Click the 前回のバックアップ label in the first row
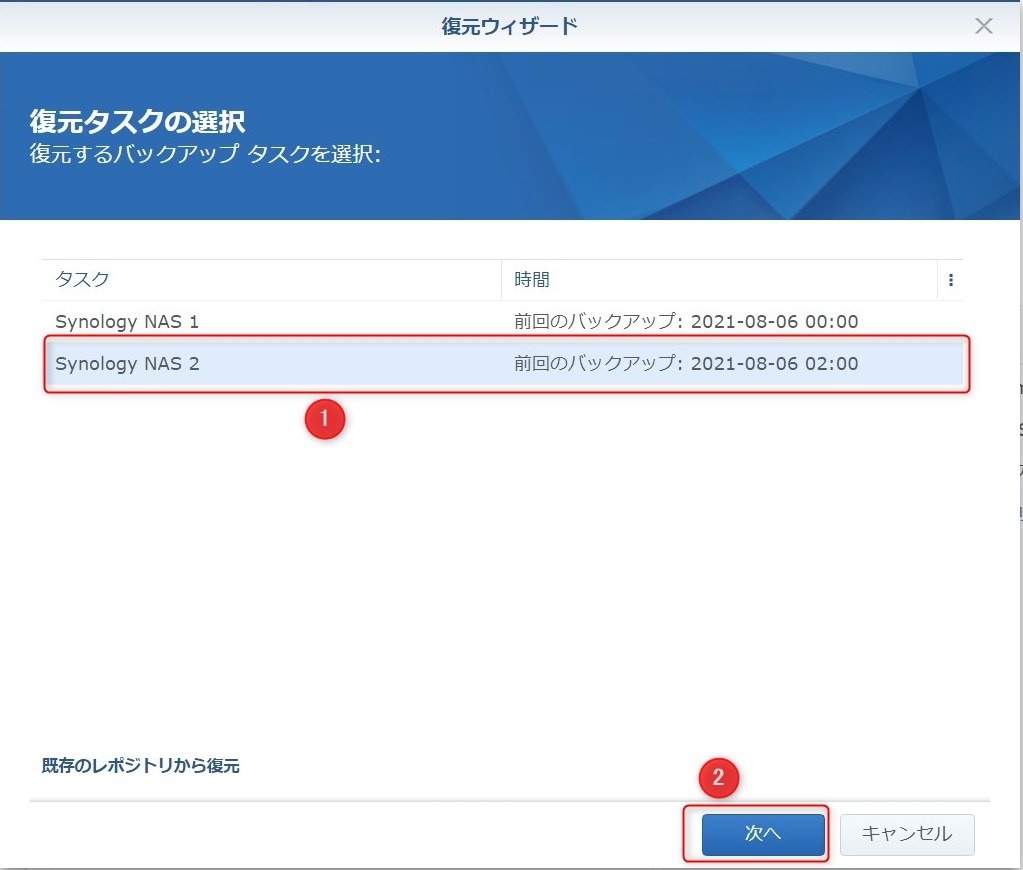 (597, 322)
